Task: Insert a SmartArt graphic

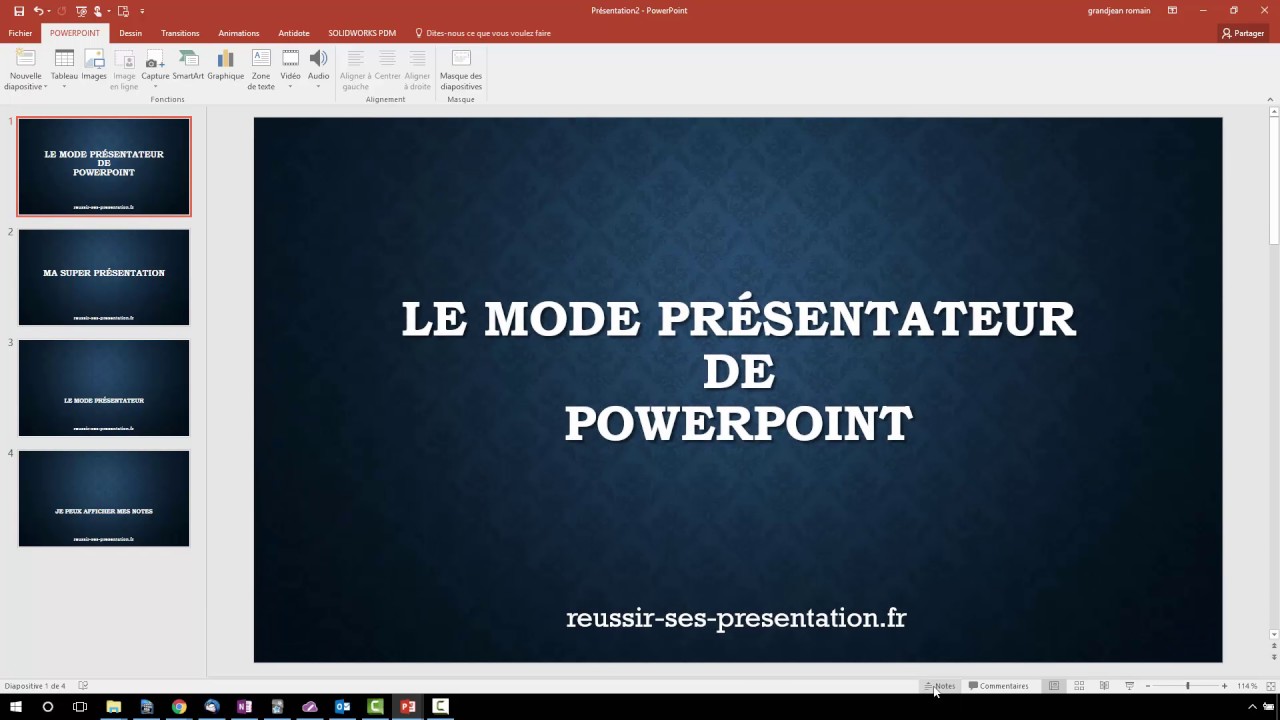Action: [188, 64]
